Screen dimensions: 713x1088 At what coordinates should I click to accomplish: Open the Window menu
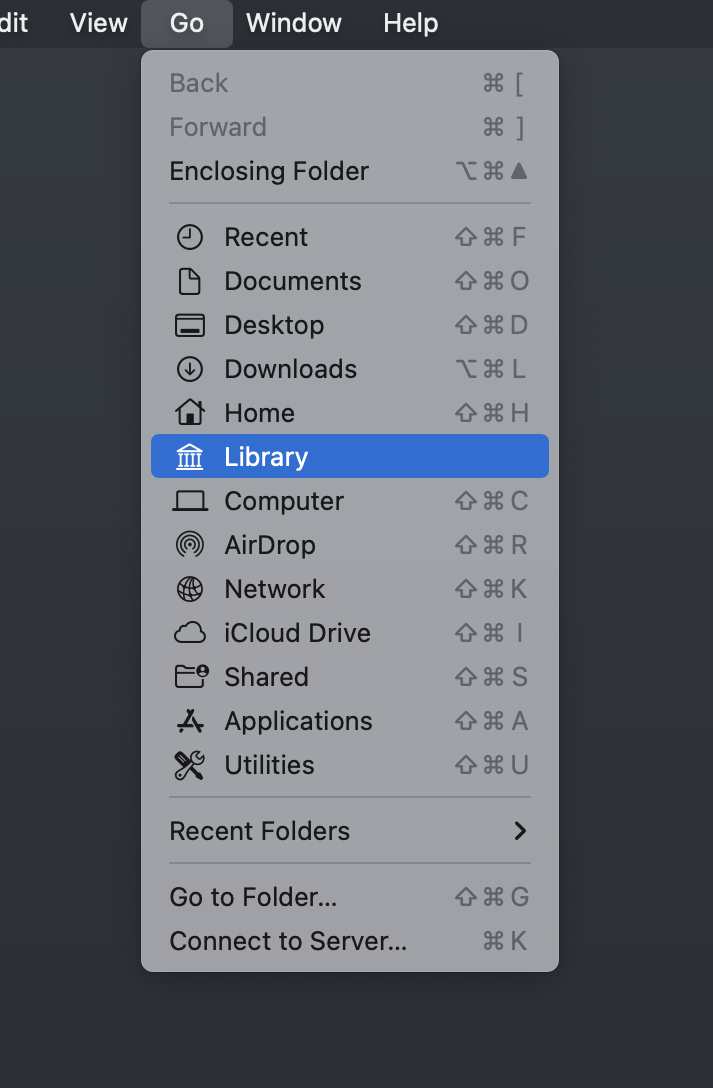[x=294, y=23]
